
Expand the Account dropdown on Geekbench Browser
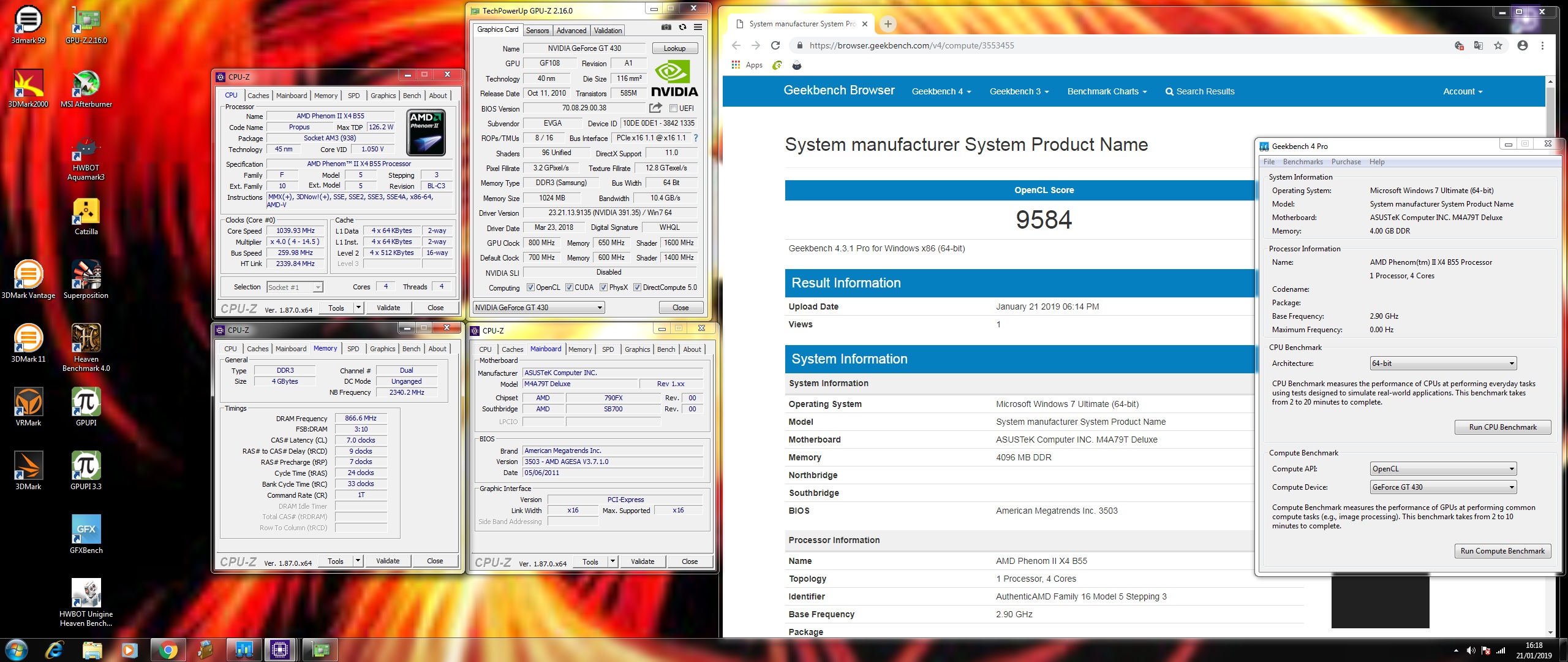point(1463,91)
